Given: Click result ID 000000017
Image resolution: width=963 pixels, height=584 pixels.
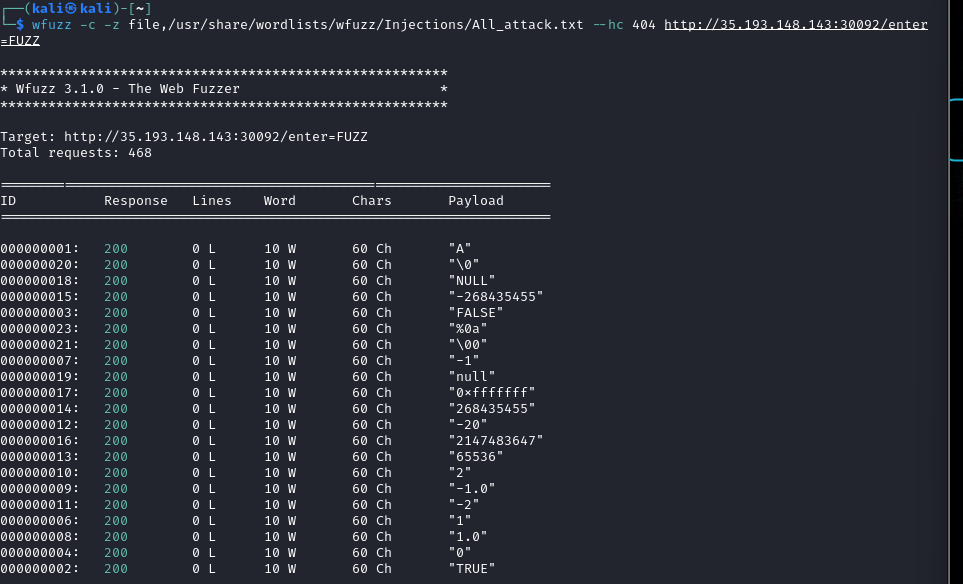Looking at the screenshot, I should point(40,392).
